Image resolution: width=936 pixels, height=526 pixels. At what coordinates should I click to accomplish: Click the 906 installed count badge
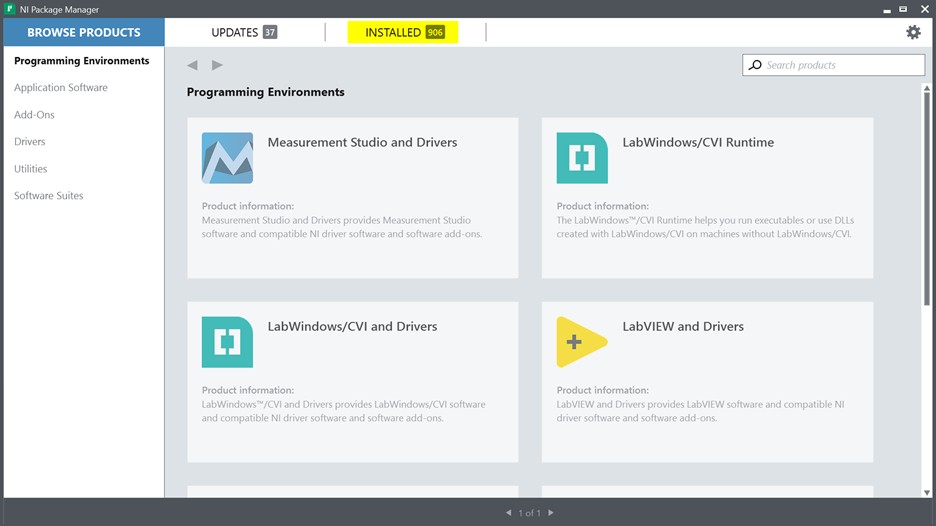(x=435, y=32)
